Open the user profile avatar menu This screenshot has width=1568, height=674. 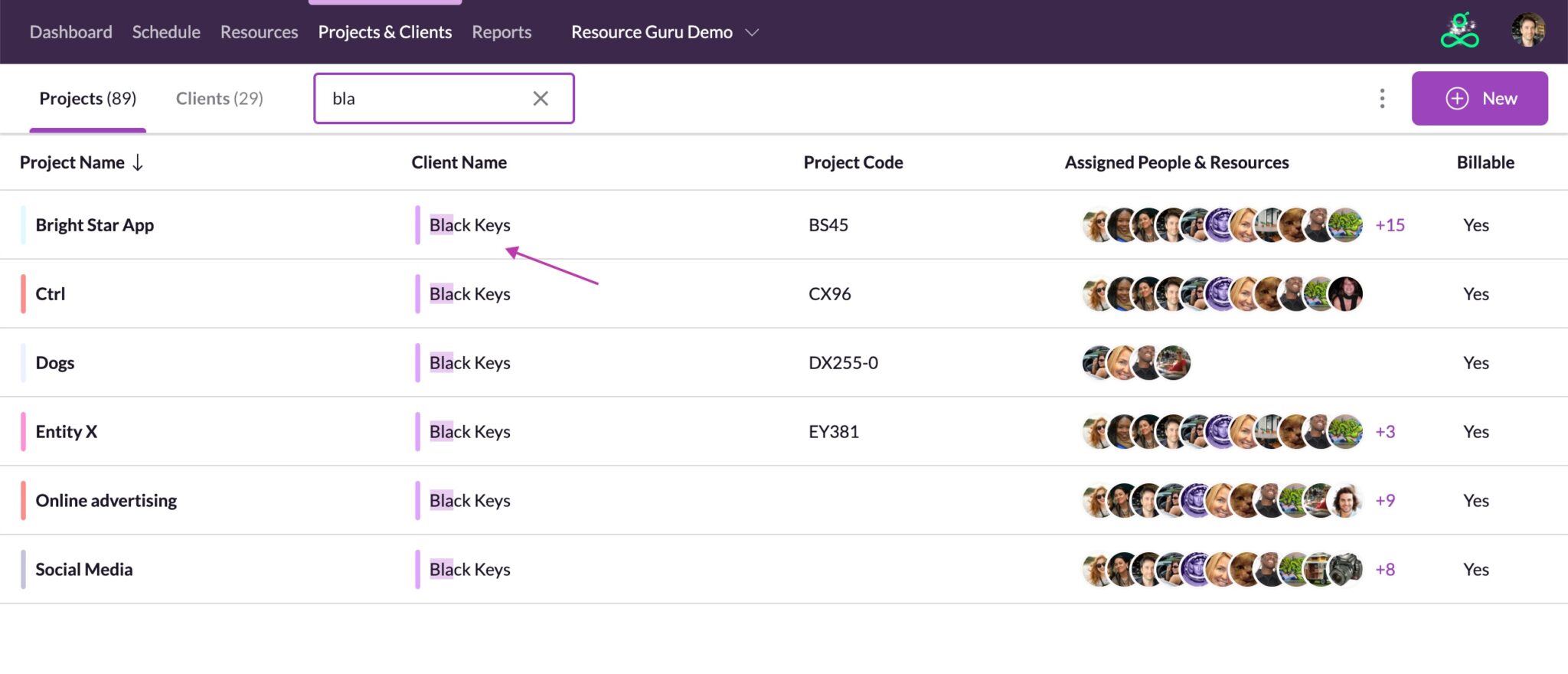pyautogui.click(x=1528, y=31)
